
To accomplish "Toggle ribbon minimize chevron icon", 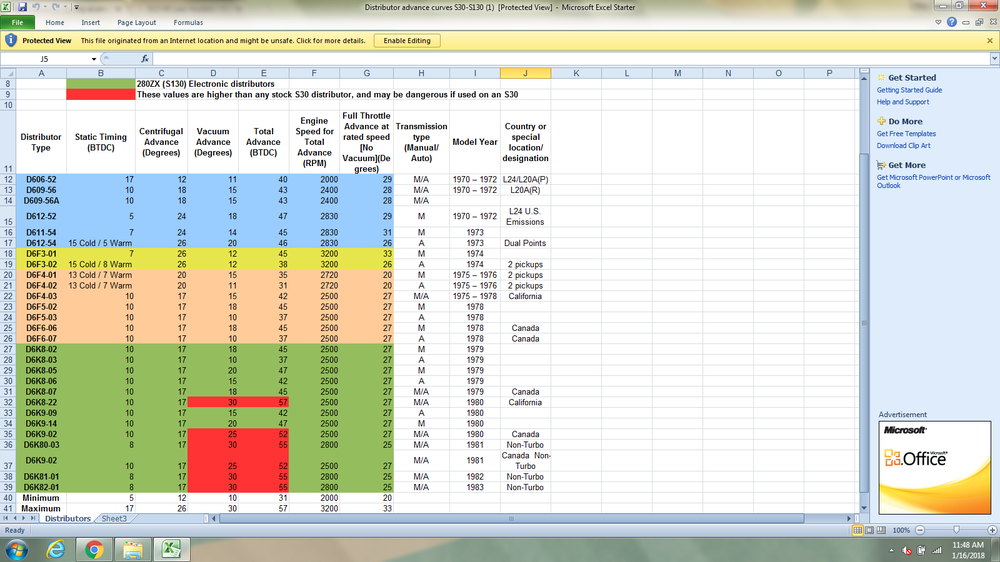I will point(938,22).
